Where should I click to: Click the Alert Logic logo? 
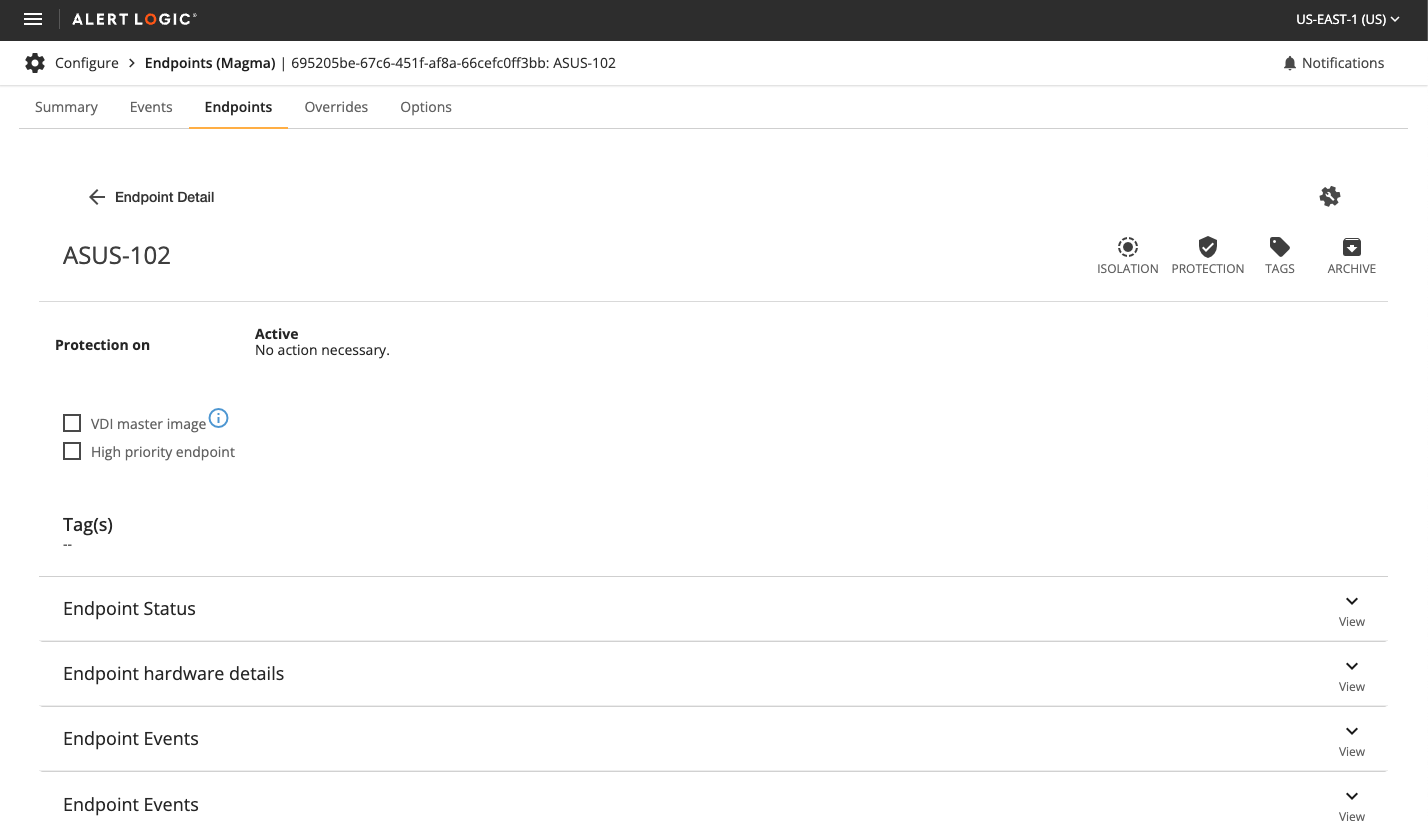point(134,19)
